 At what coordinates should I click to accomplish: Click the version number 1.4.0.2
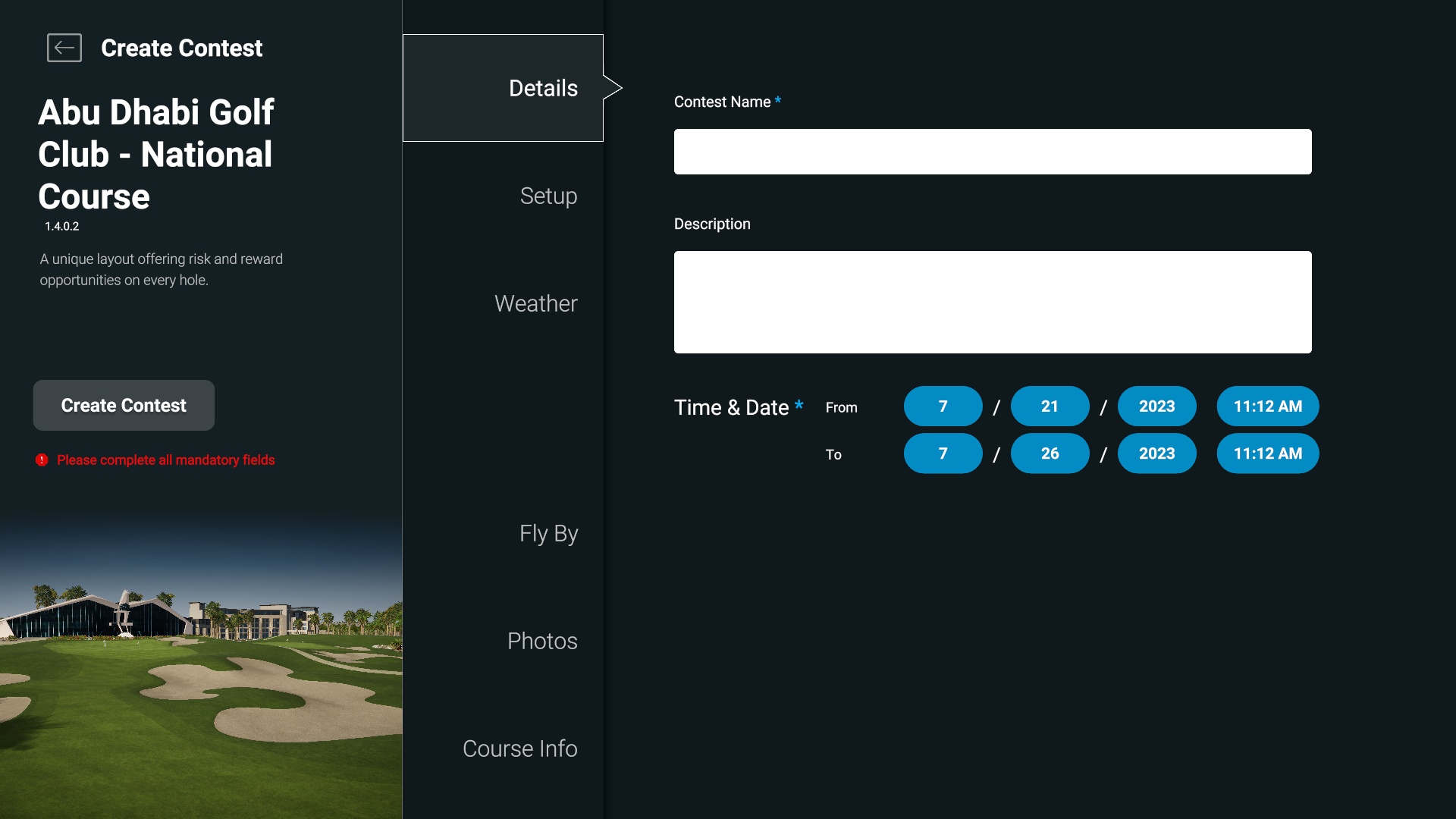pyautogui.click(x=61, y=226)
